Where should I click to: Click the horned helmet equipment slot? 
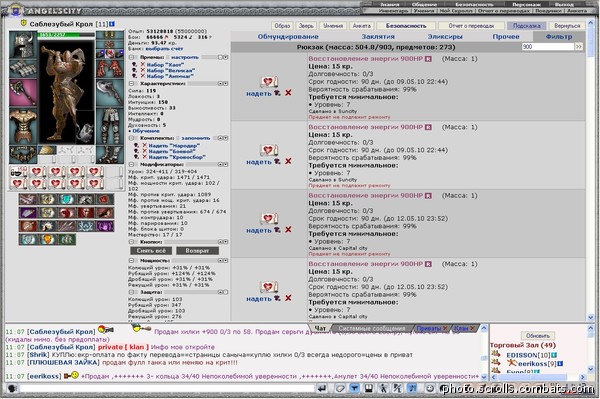tap(23, 45)
